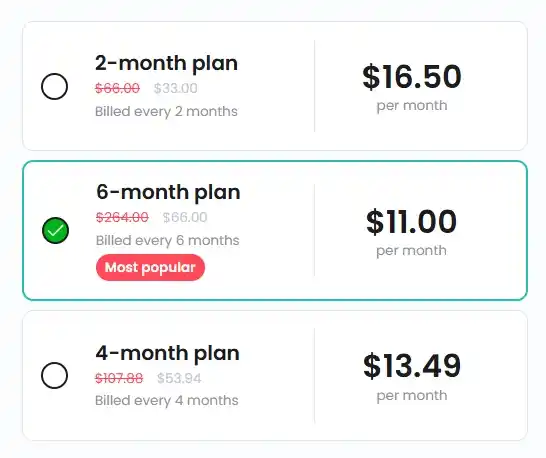Screen dimensions: 546x458
Task: Click the green checked 6-month plan radio
Action: (x=55, y=231)
